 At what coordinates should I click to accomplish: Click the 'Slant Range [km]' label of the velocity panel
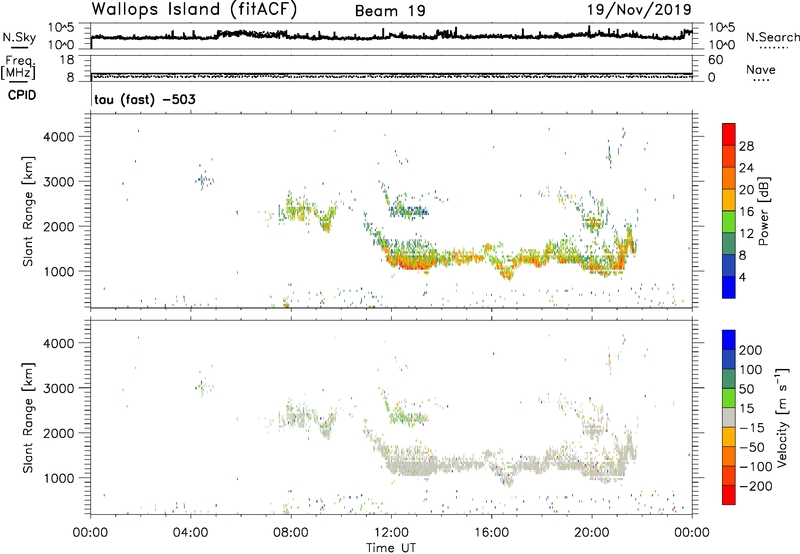point(28,418)
